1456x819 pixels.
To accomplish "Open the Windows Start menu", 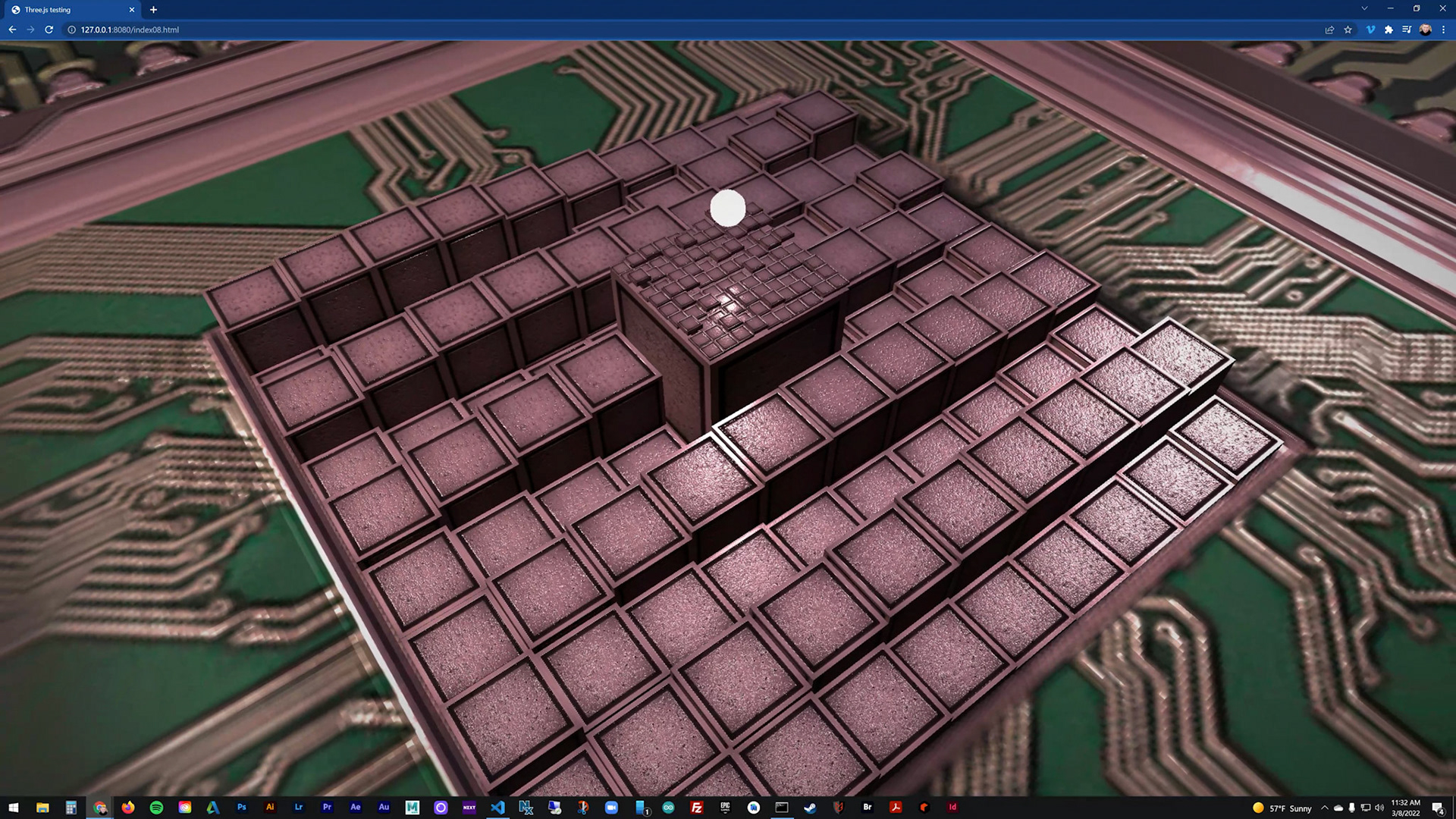I will pos(13,807).
